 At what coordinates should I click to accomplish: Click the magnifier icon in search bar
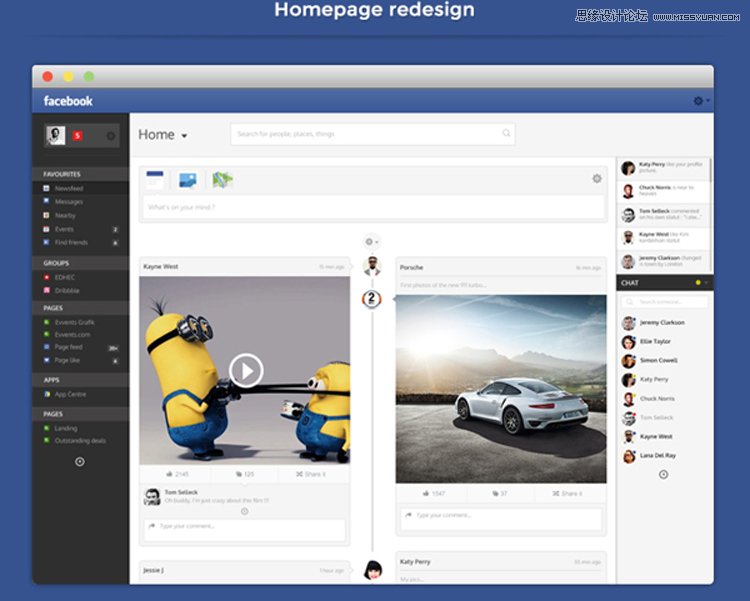pyautogui.click(x=506, y=133)
